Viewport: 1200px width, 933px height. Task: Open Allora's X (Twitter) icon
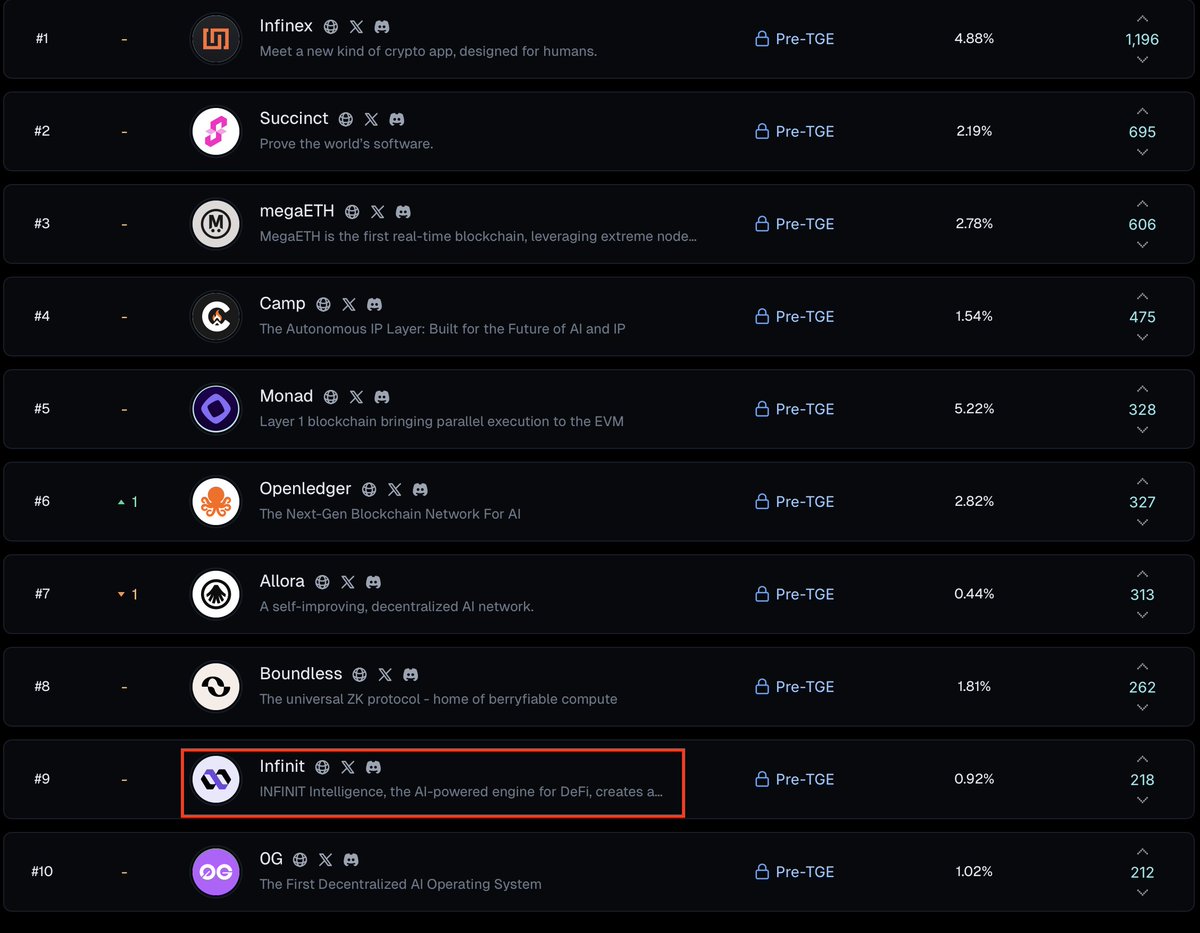348,582
